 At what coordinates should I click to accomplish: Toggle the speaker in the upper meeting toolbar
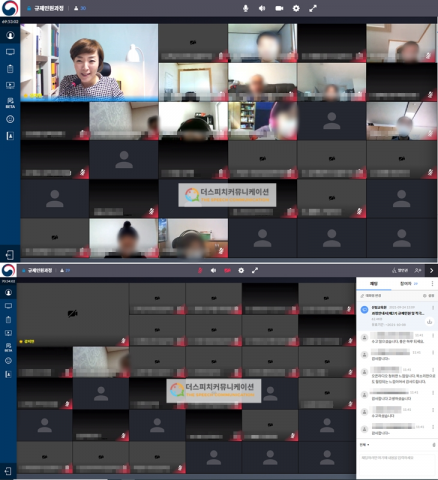(262, 9)
